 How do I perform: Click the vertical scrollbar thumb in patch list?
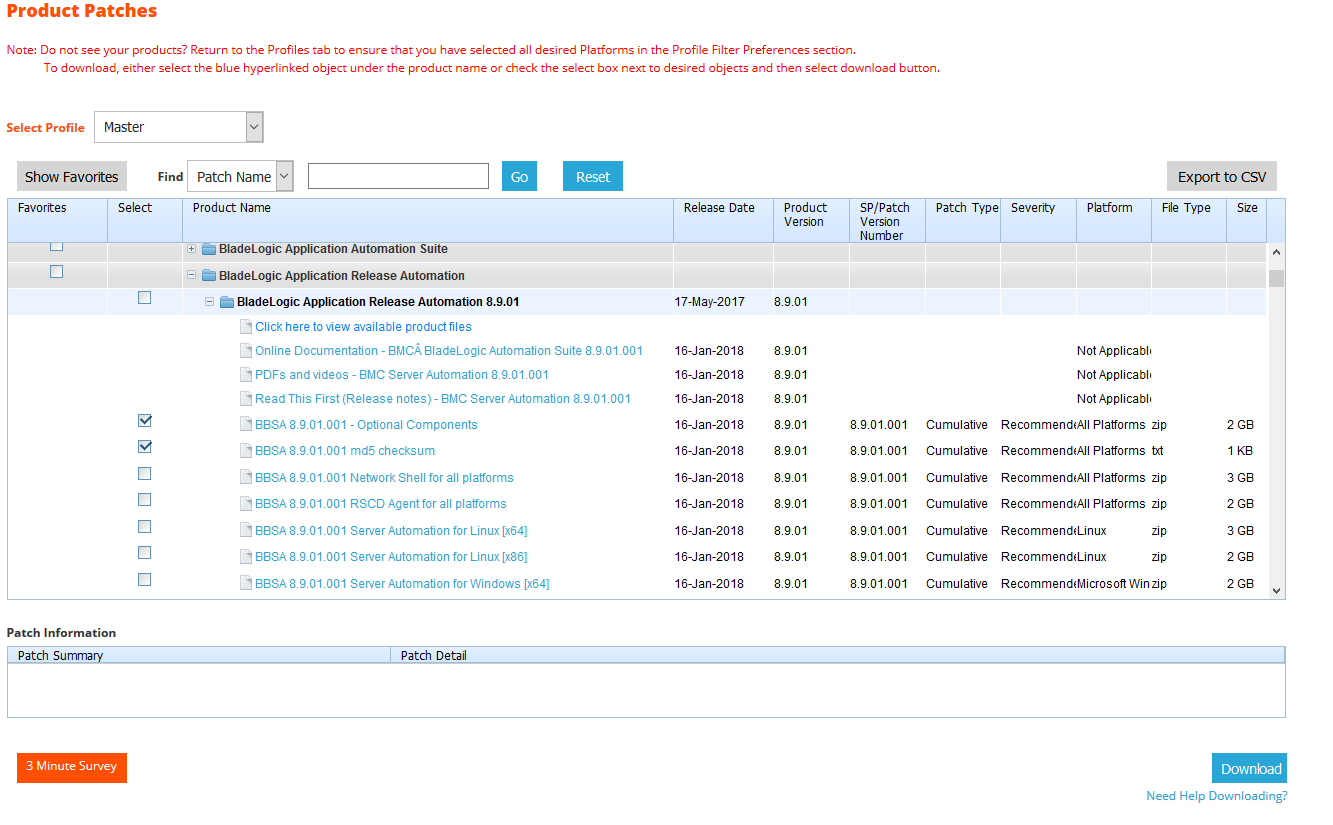pos(1276,278)
